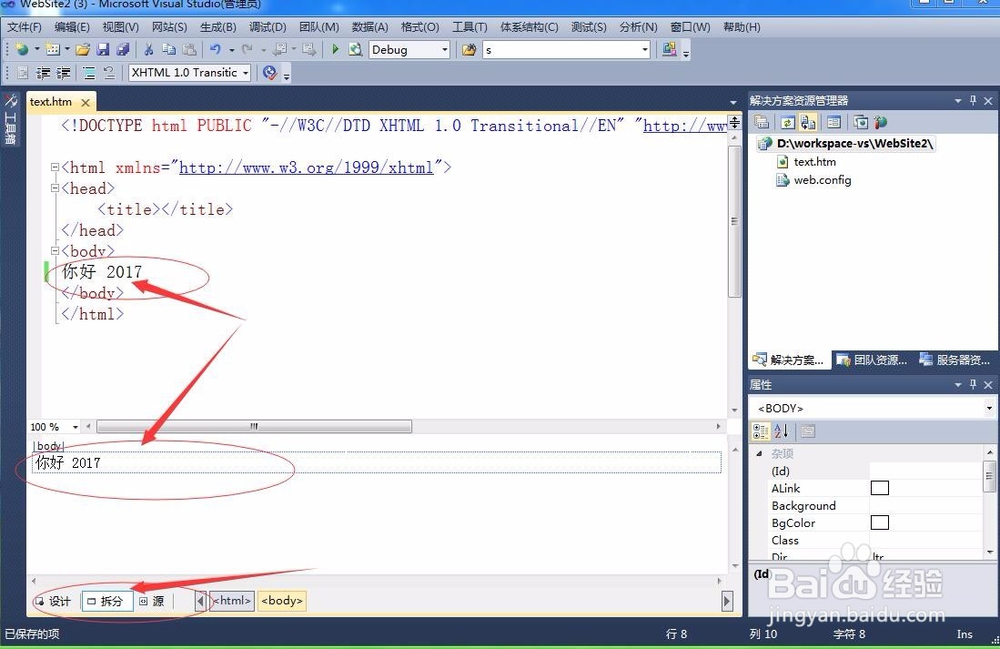Click the Comment Selection lines icon
The image size is (1000, 649).
(89, 73)
